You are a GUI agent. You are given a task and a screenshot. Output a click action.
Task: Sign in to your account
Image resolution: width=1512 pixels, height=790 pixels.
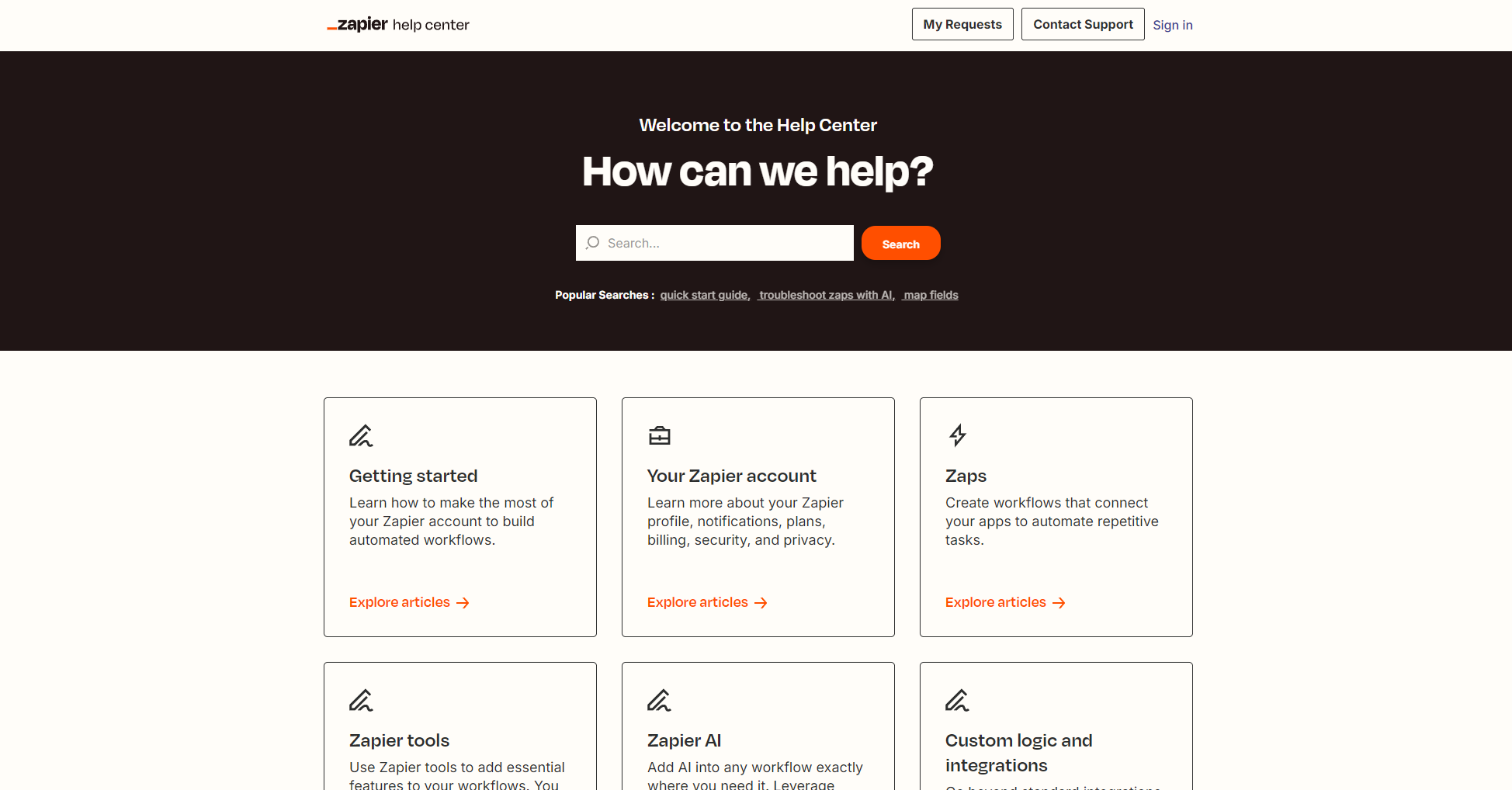[x=1173, y=25]
